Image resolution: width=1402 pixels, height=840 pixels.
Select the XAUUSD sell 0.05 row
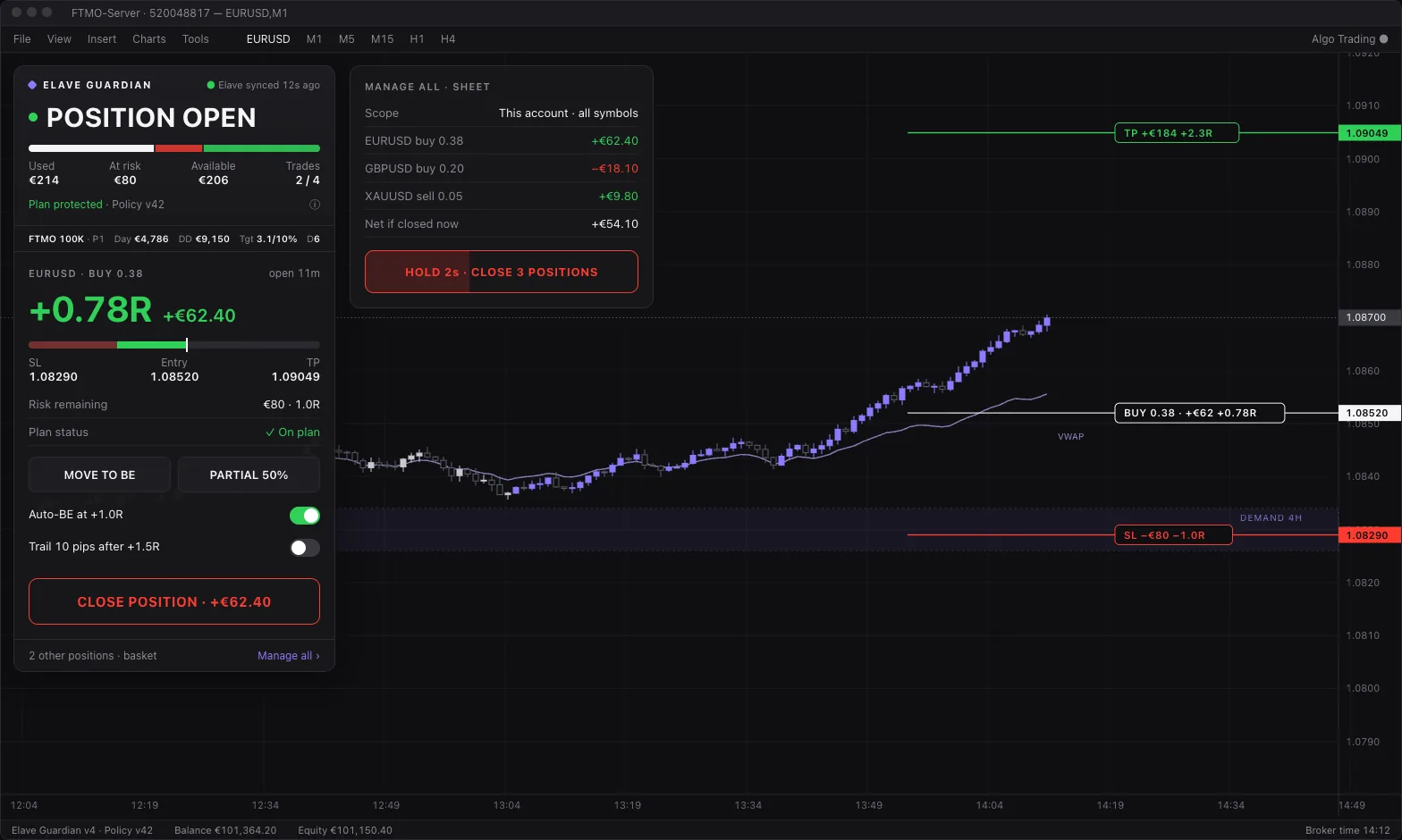[x=502, y=197]
